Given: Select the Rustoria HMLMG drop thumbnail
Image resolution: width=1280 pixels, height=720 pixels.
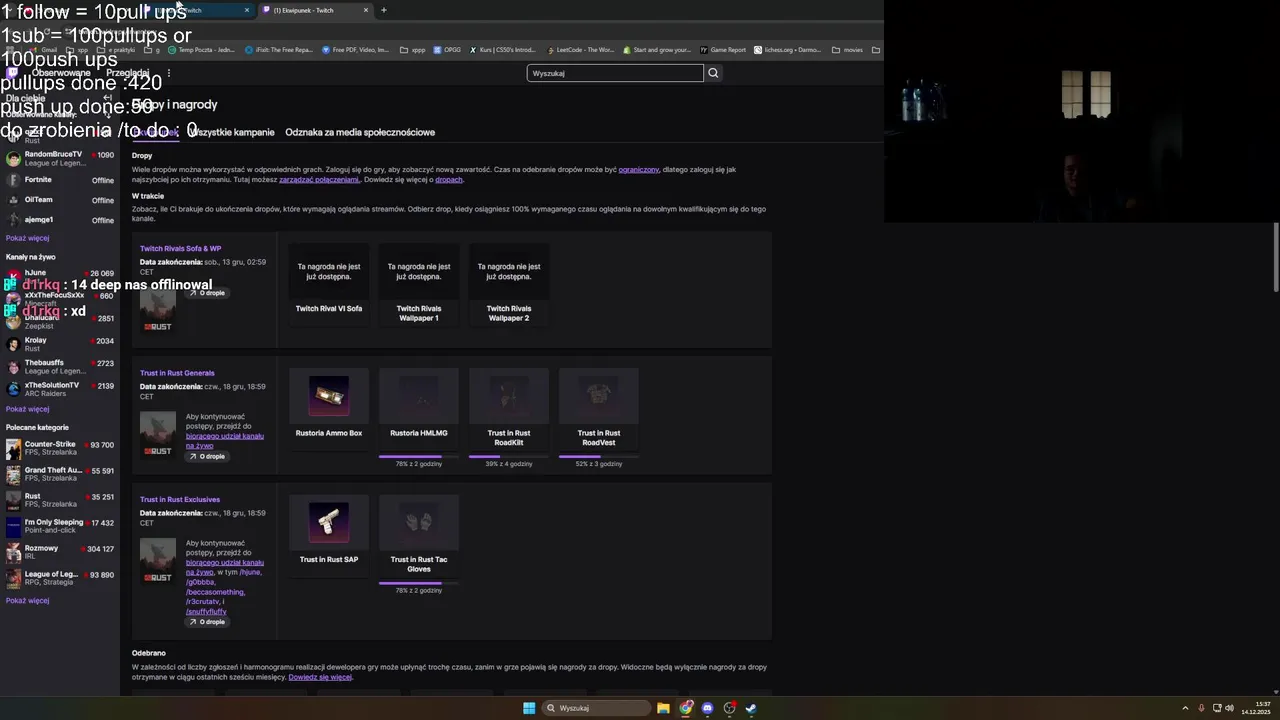Looking at the screenshot, I should pos(419,396).
